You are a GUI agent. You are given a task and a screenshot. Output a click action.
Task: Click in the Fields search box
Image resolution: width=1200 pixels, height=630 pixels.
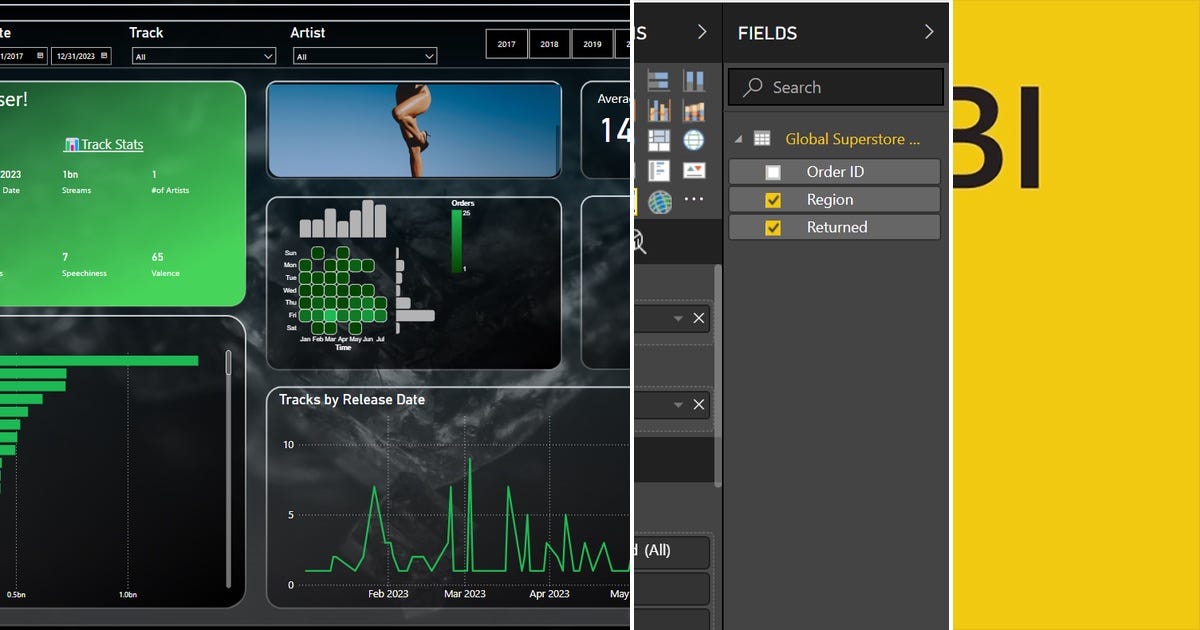tap(835, 87)
